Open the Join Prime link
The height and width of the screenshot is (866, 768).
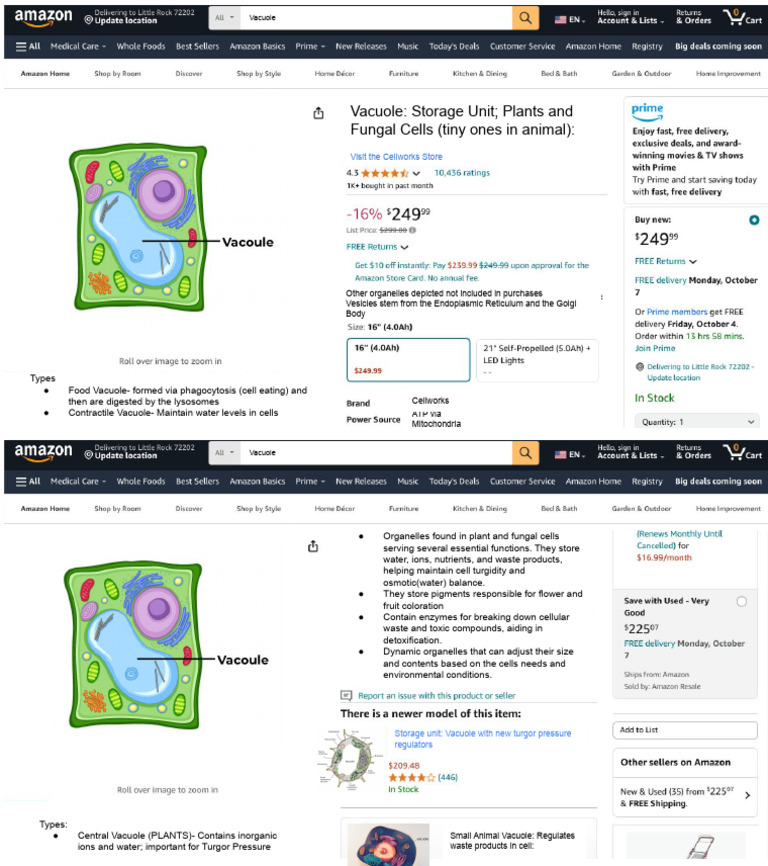(x=655, y=348)
